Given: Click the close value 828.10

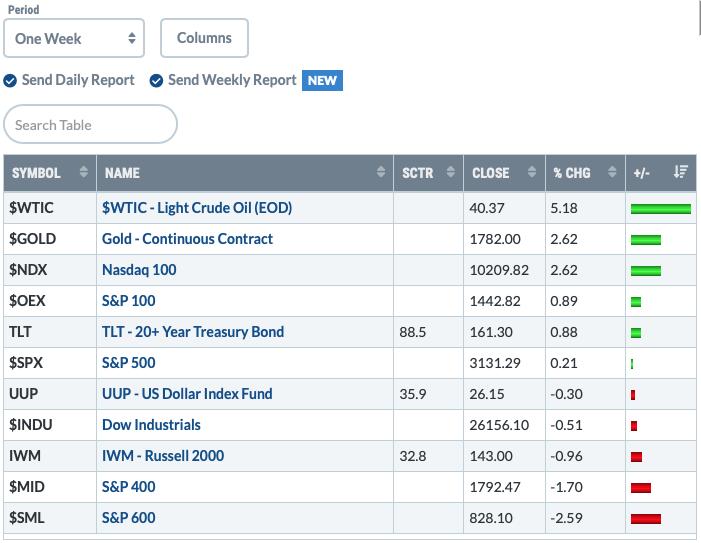Looking at the screenshot, I should click(x=491, y=518).
